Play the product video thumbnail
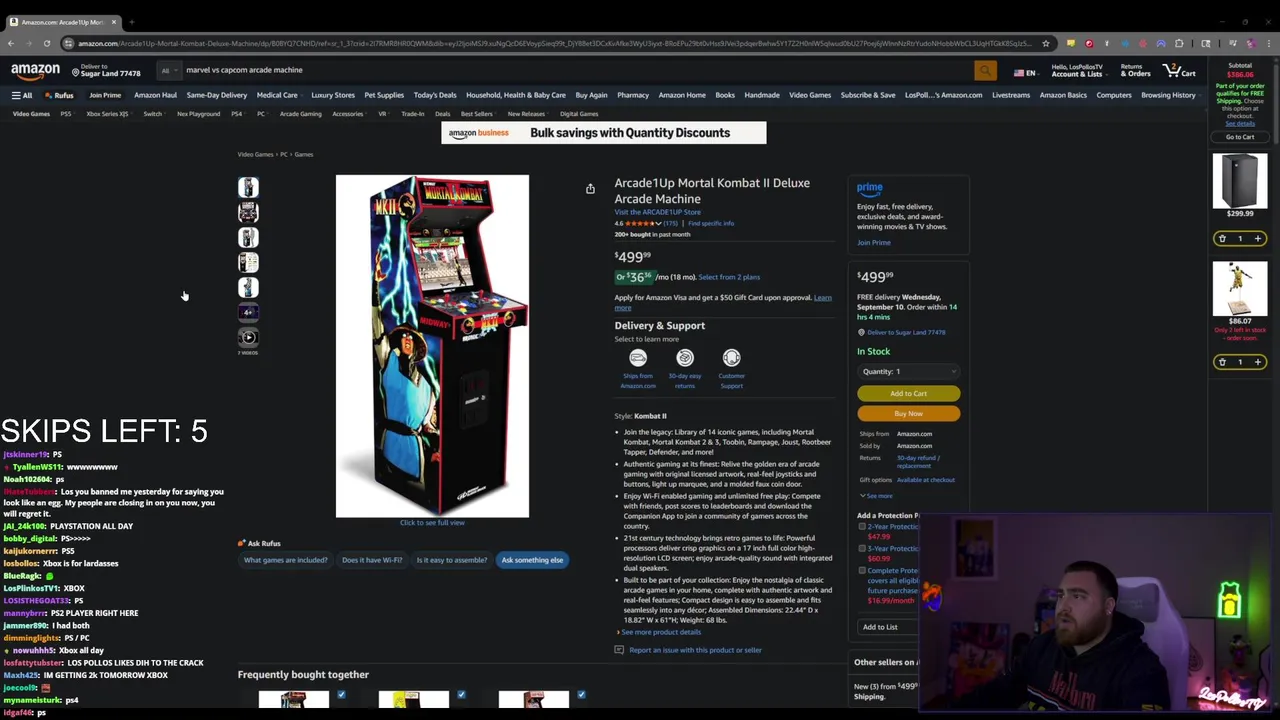Image resolution: width=1280 pixels, height=720 pixels. pyautogui.click(x=248, y=337)
